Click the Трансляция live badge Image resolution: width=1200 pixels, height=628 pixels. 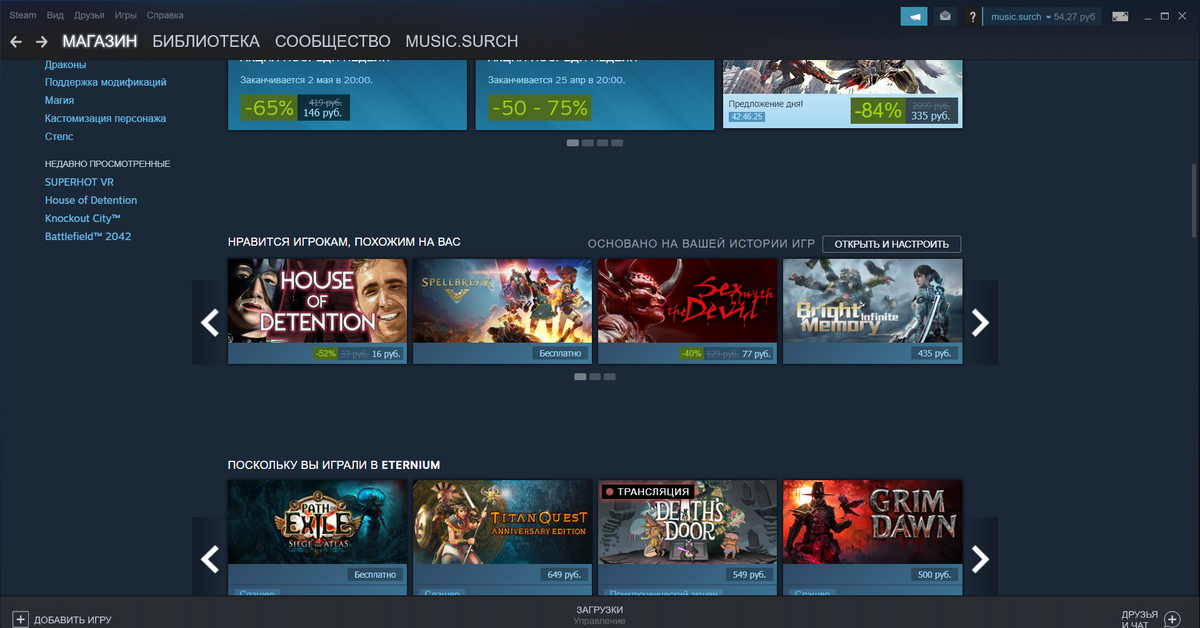click(647, 491)
